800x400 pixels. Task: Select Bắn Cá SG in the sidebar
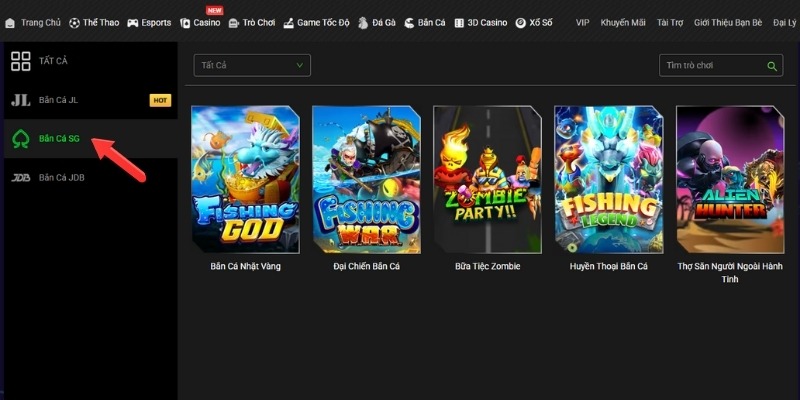[x=91, y=139]
